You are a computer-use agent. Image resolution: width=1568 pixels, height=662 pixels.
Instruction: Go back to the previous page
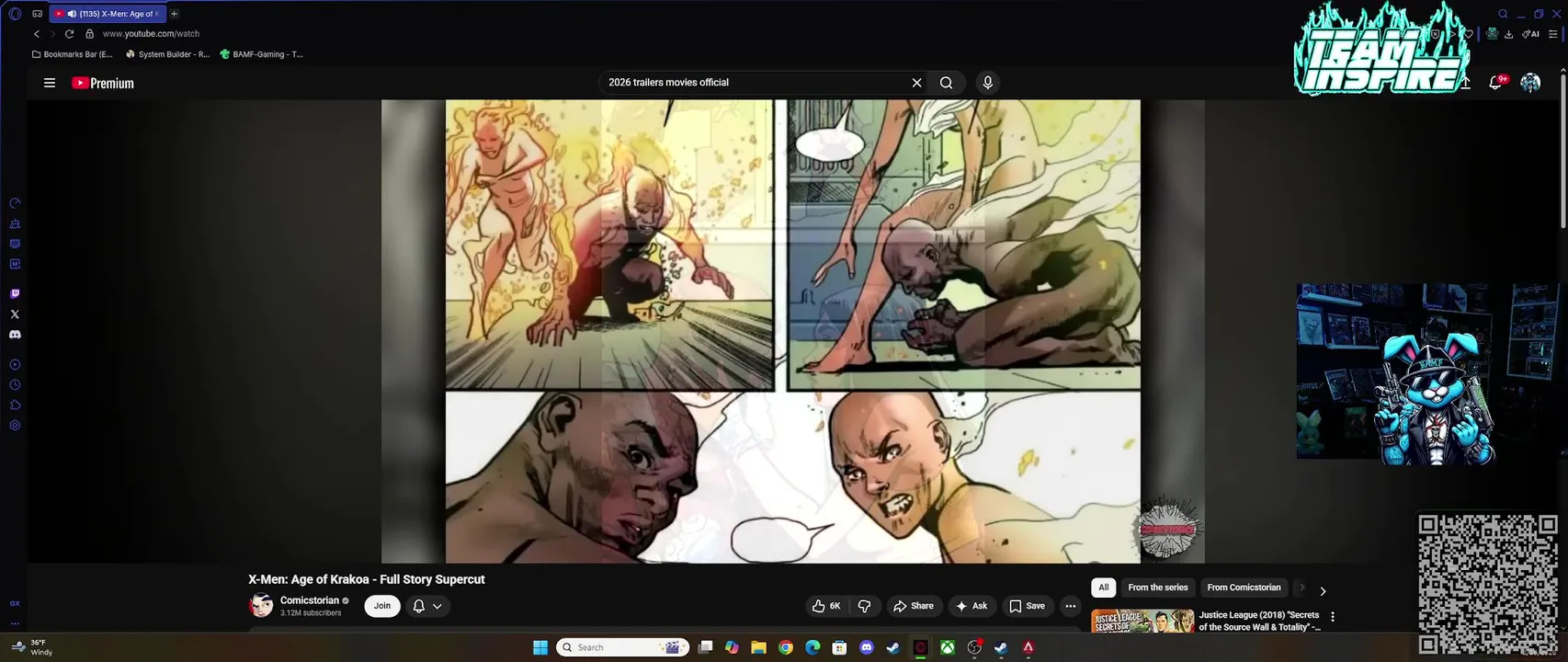(x=37, y=34)
